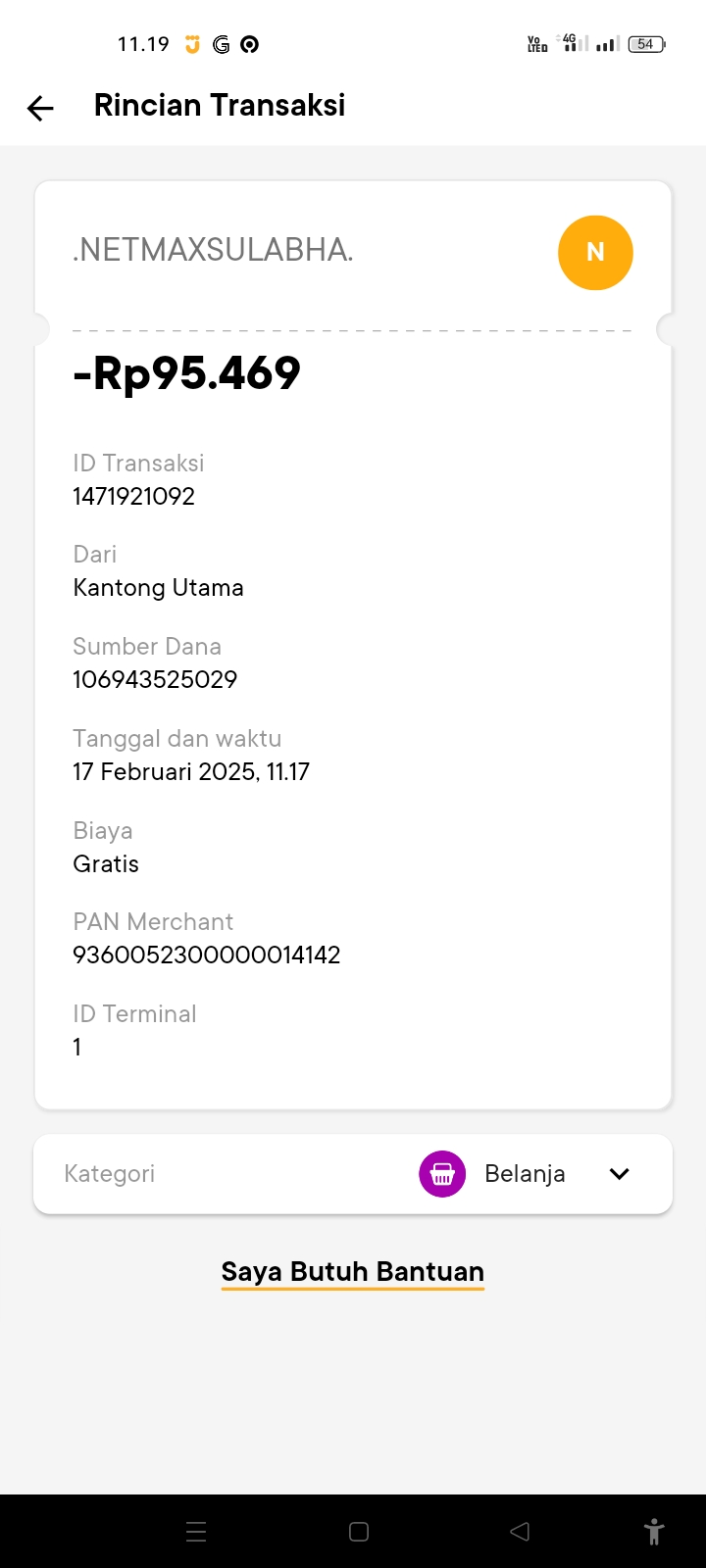Tap the Android recent apps menu icon
The width and height of the screenshot is (706, 1568).
pos(196,1532)
